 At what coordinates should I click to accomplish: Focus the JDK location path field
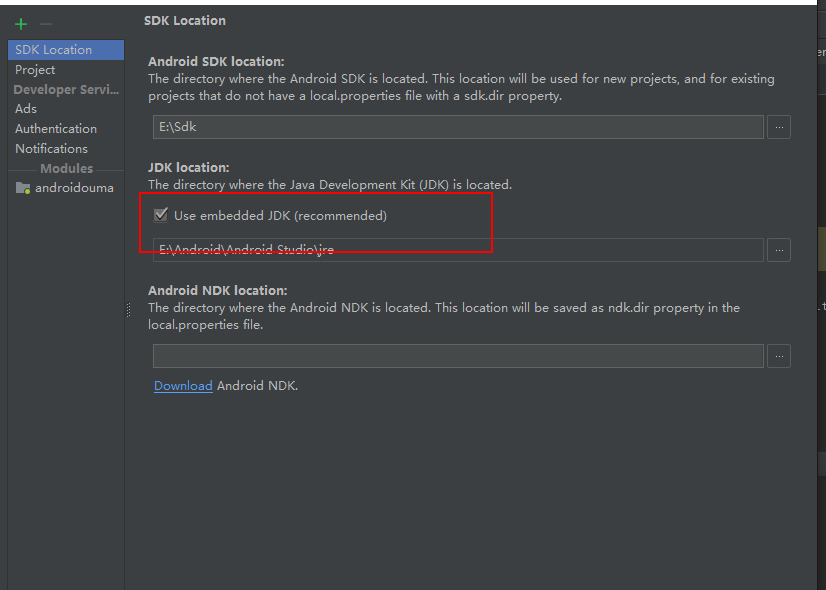[458, 250]
